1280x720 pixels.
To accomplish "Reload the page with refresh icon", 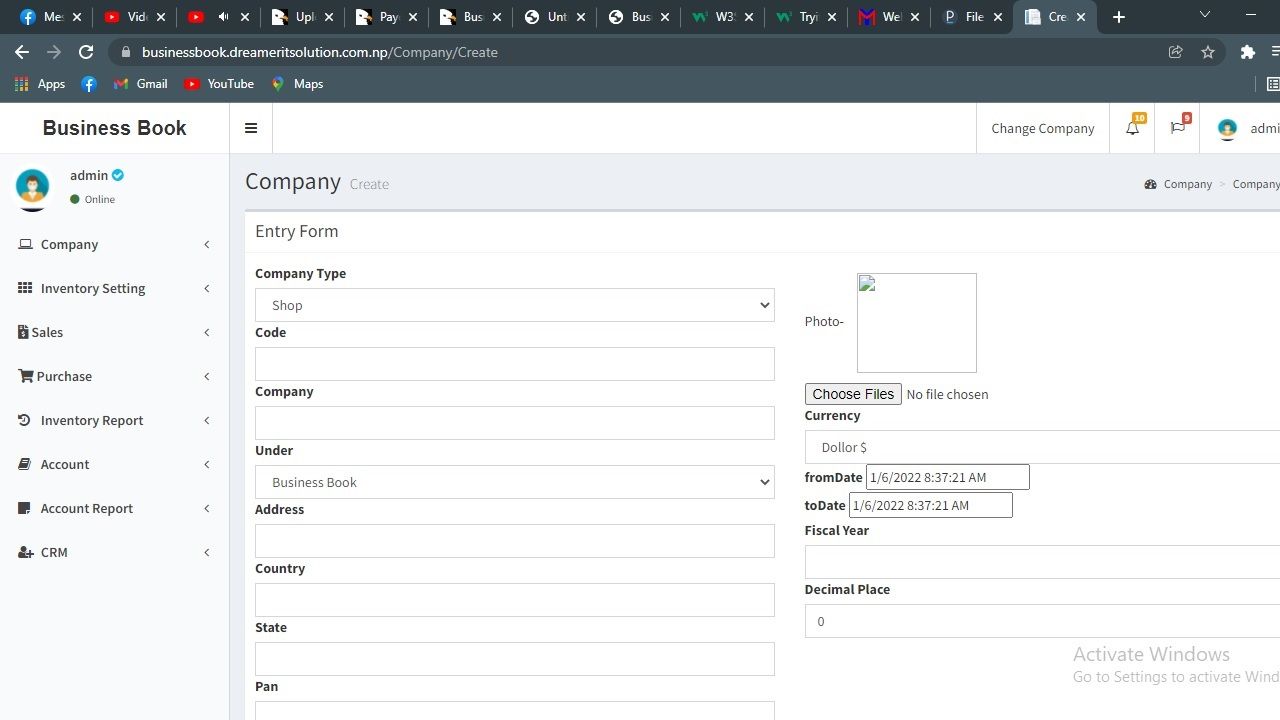I will [86, 52].
